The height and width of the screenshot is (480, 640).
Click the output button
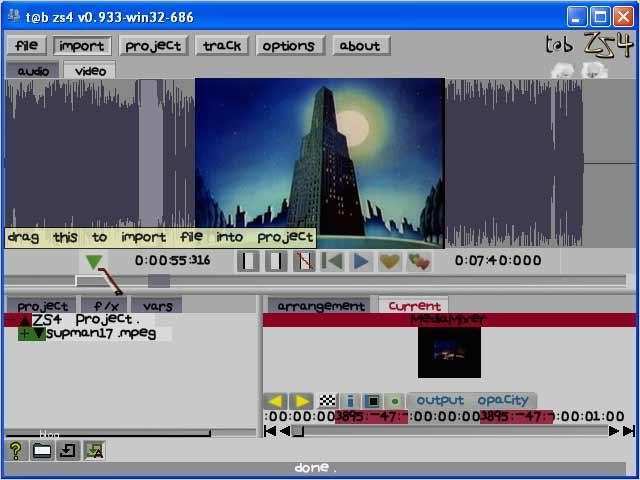(x=440, y=400)
